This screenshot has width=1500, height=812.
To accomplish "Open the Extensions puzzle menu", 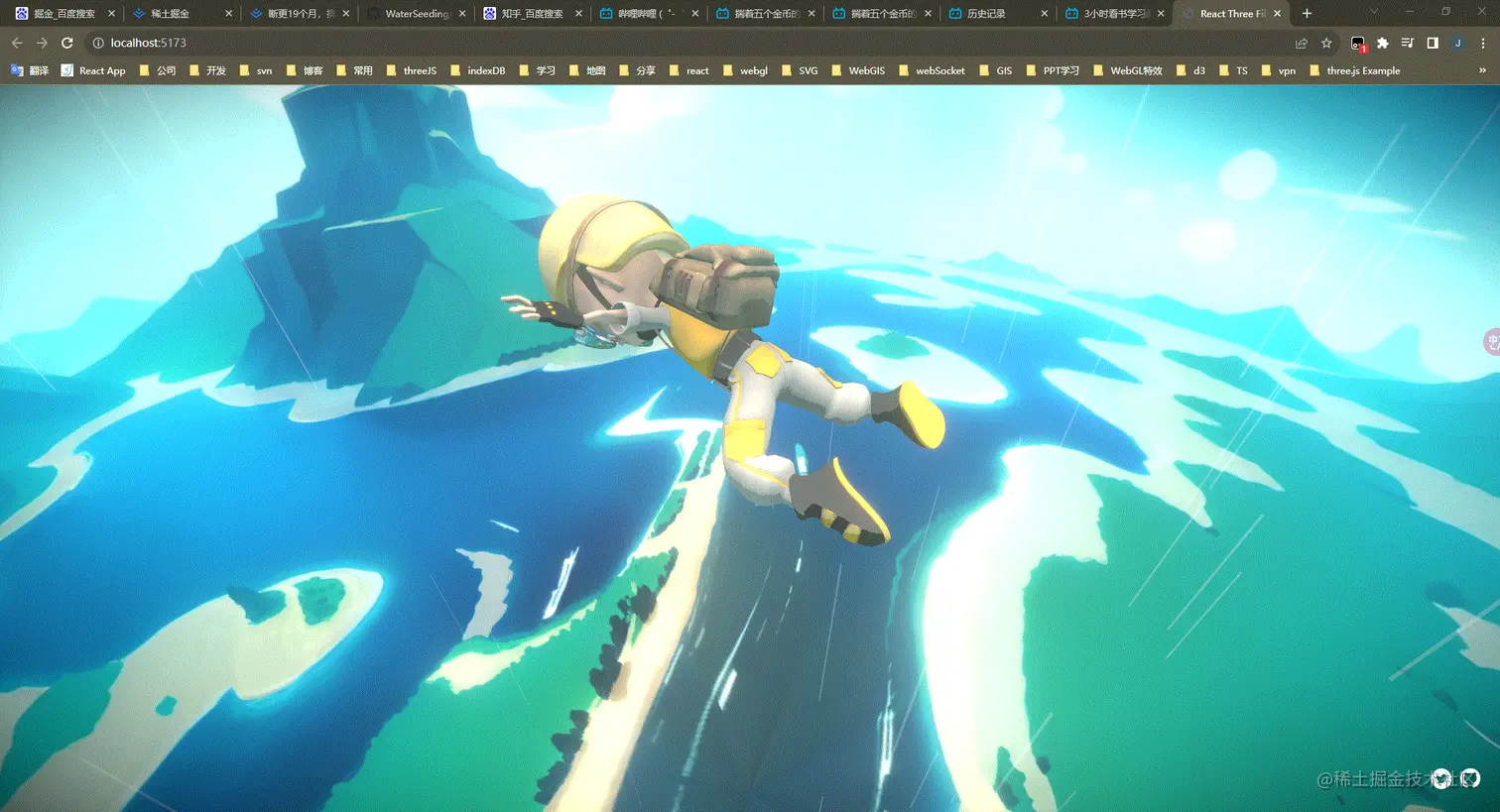I will coord(1383,43).
